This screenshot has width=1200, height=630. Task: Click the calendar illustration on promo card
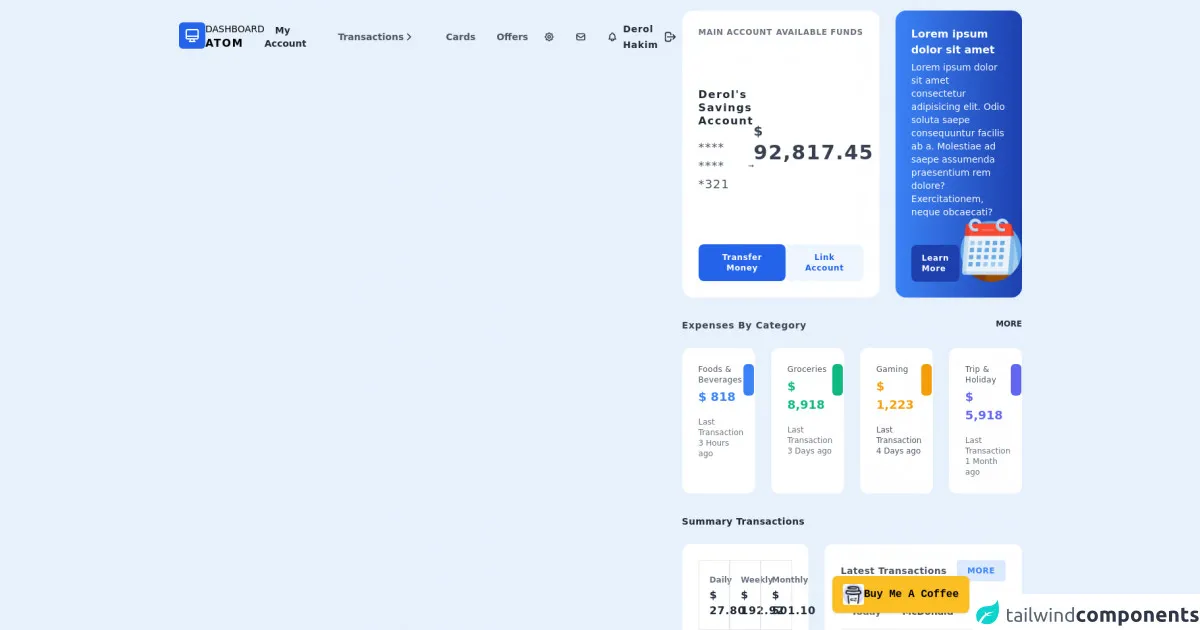coord(989,249)
